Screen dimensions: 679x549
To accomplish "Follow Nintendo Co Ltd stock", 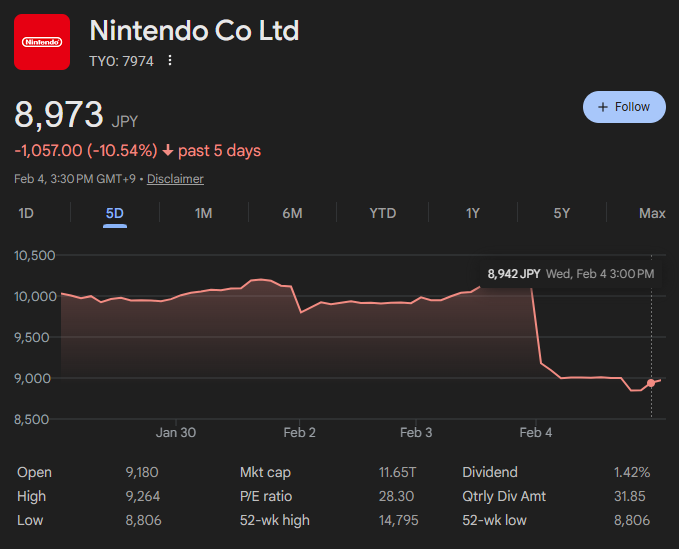I will point(624,107).
